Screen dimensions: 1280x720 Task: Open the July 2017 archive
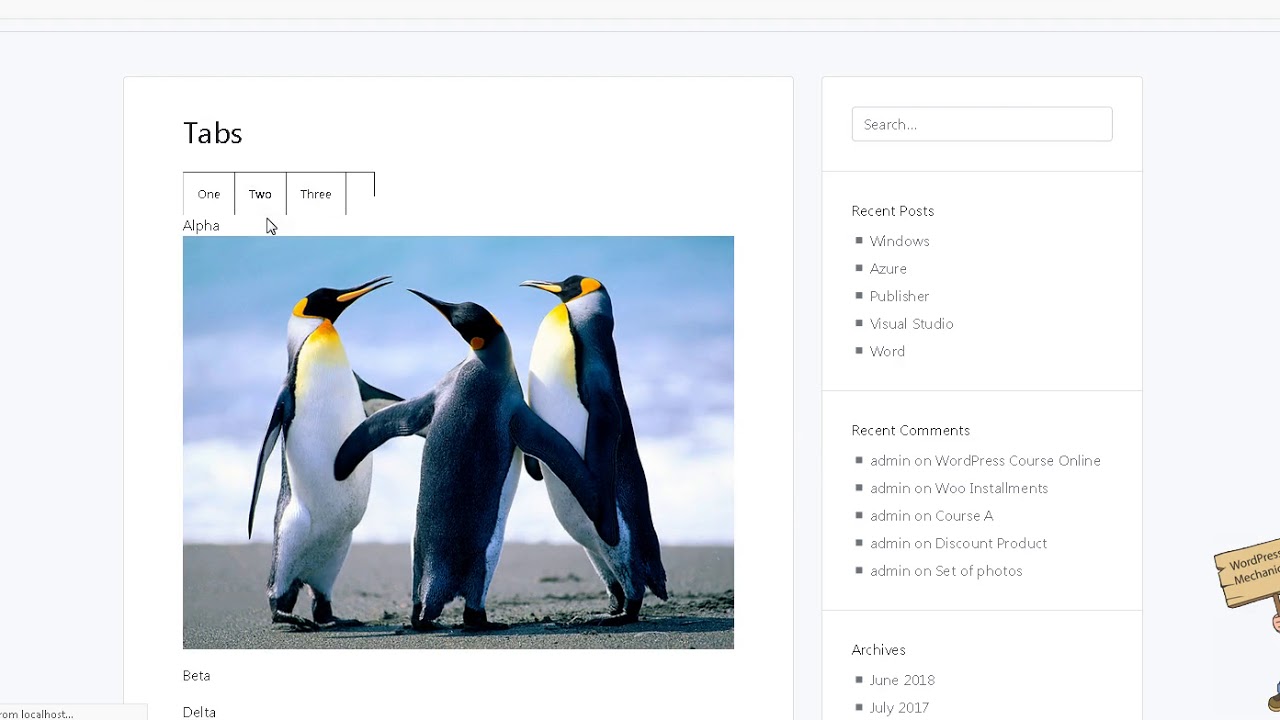[899, 707]
